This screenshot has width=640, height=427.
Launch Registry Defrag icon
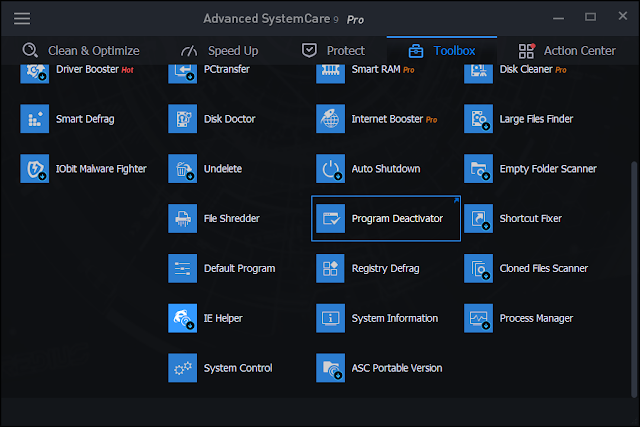click(330, 268)
